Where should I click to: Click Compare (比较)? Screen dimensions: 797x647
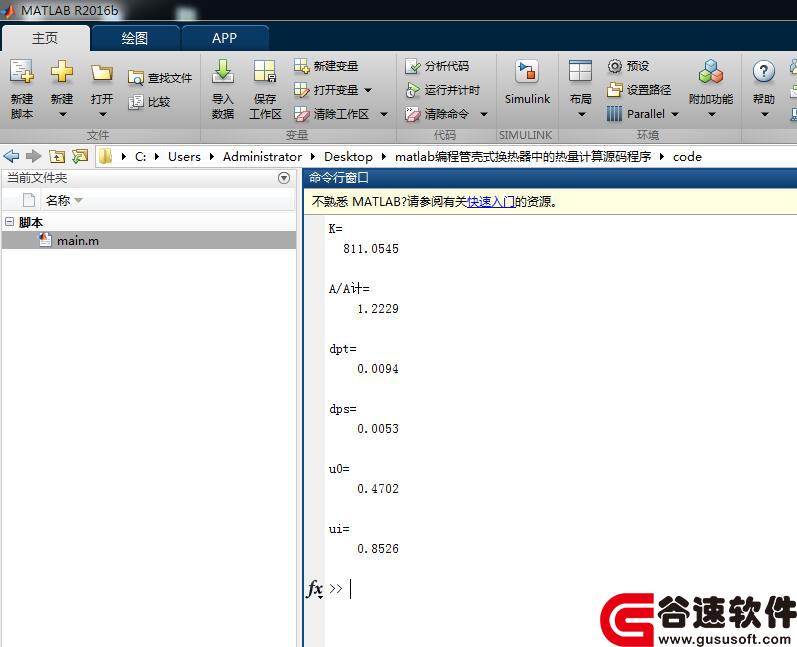click(149, 102)
